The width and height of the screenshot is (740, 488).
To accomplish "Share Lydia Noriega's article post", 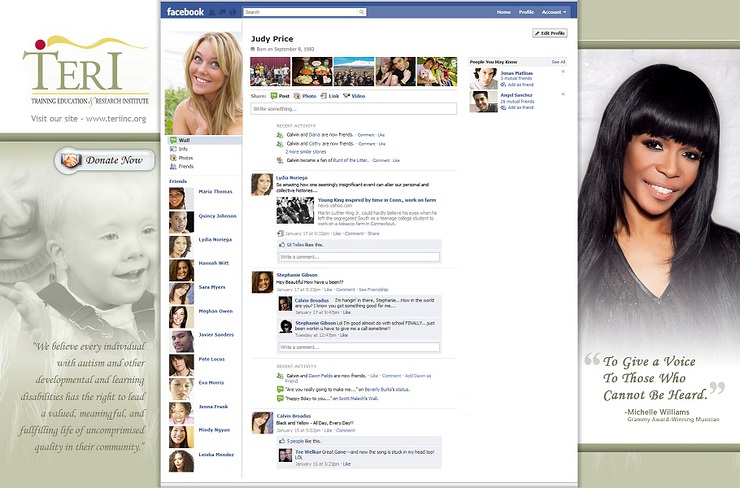I will click(373, 234).
